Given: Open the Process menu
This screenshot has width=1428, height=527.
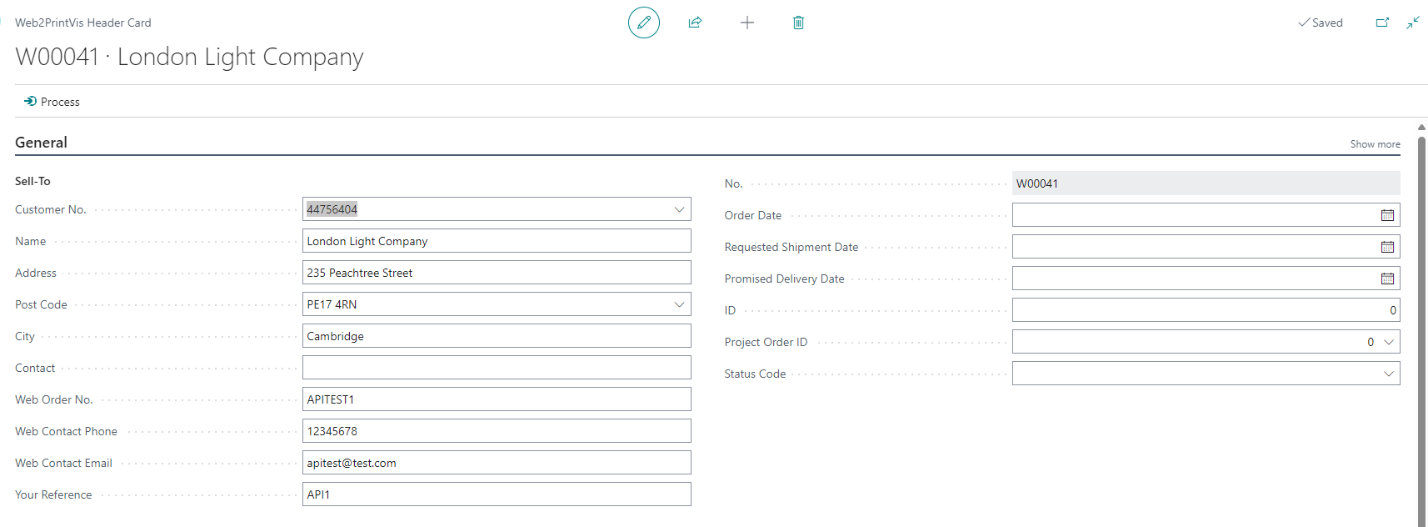Looking at the screenshot, I should (x=52, y=102).
